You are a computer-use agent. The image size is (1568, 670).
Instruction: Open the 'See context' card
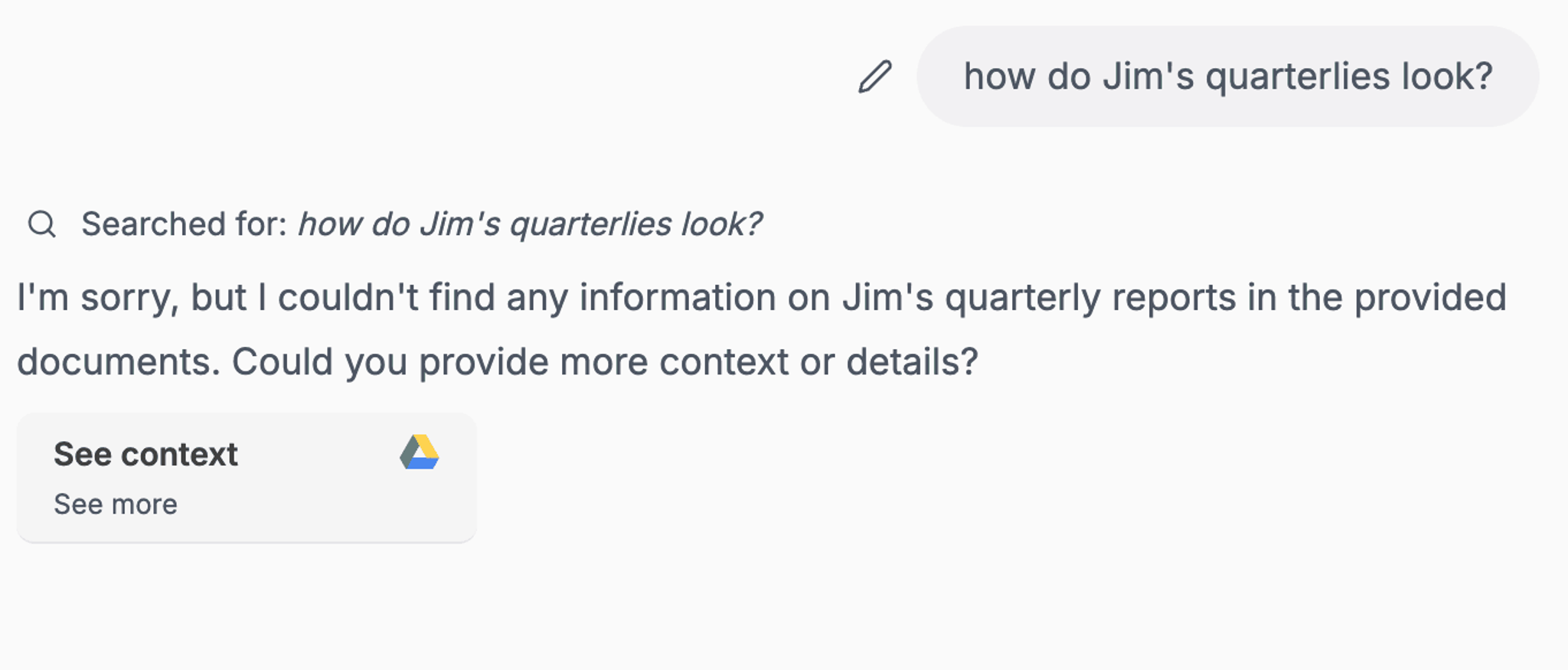pos(247,477)
